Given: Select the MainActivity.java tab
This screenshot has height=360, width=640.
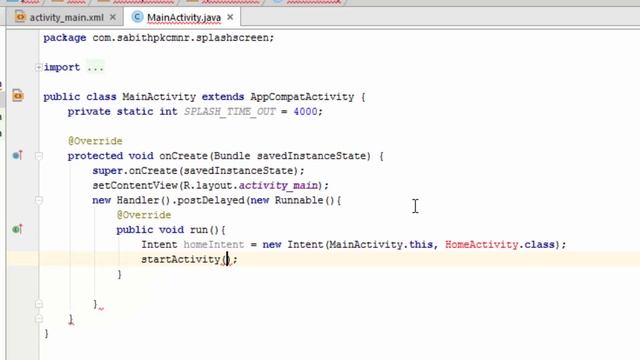Looking at the screenshot, I should pyautogui.click(x=184, y=18).
